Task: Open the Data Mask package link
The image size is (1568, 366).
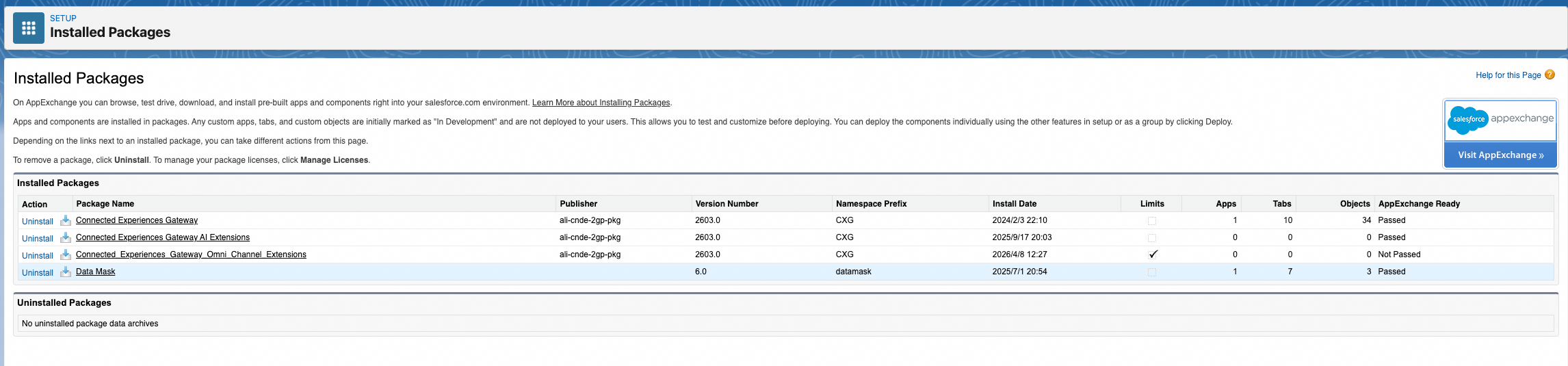Action: point(96,272)
